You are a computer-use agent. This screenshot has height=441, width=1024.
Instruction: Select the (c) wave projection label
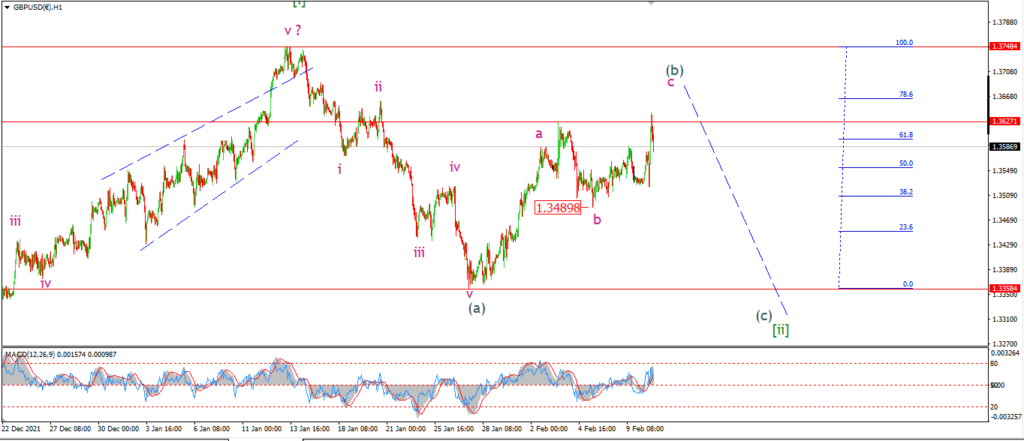pyautogui.click(x=763, y=316)
